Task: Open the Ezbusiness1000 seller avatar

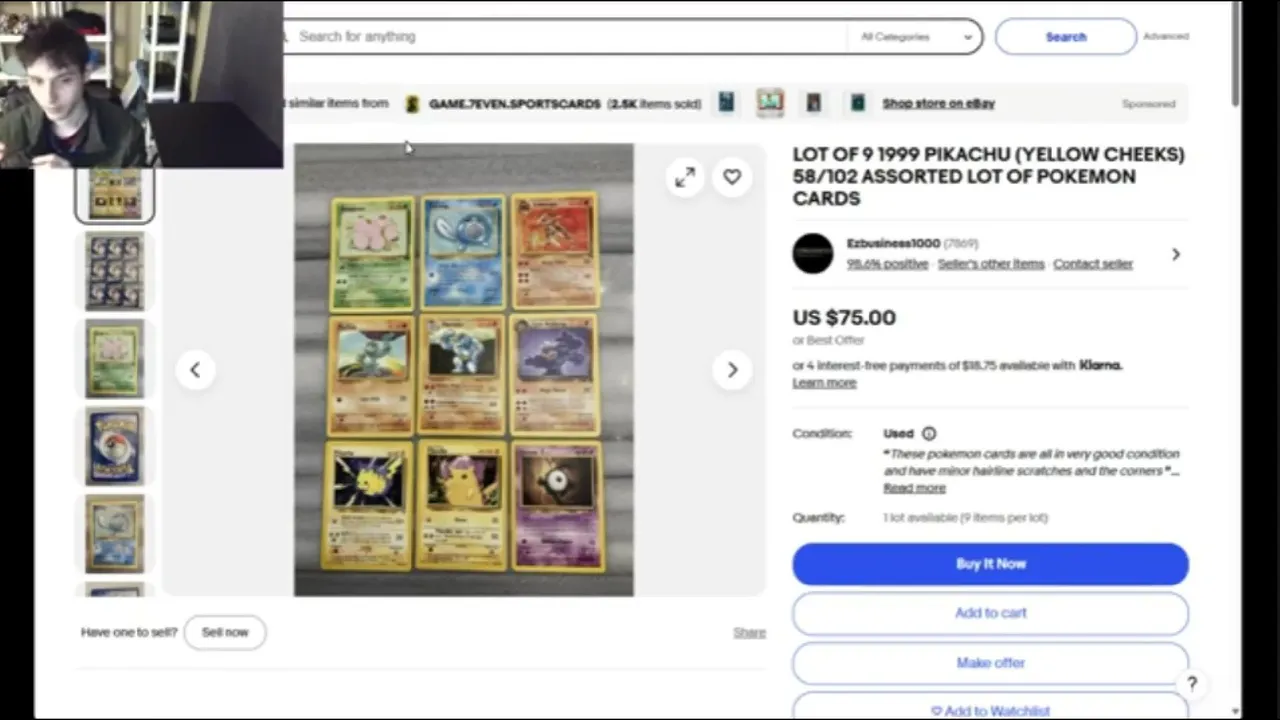Action: [813, 254]
